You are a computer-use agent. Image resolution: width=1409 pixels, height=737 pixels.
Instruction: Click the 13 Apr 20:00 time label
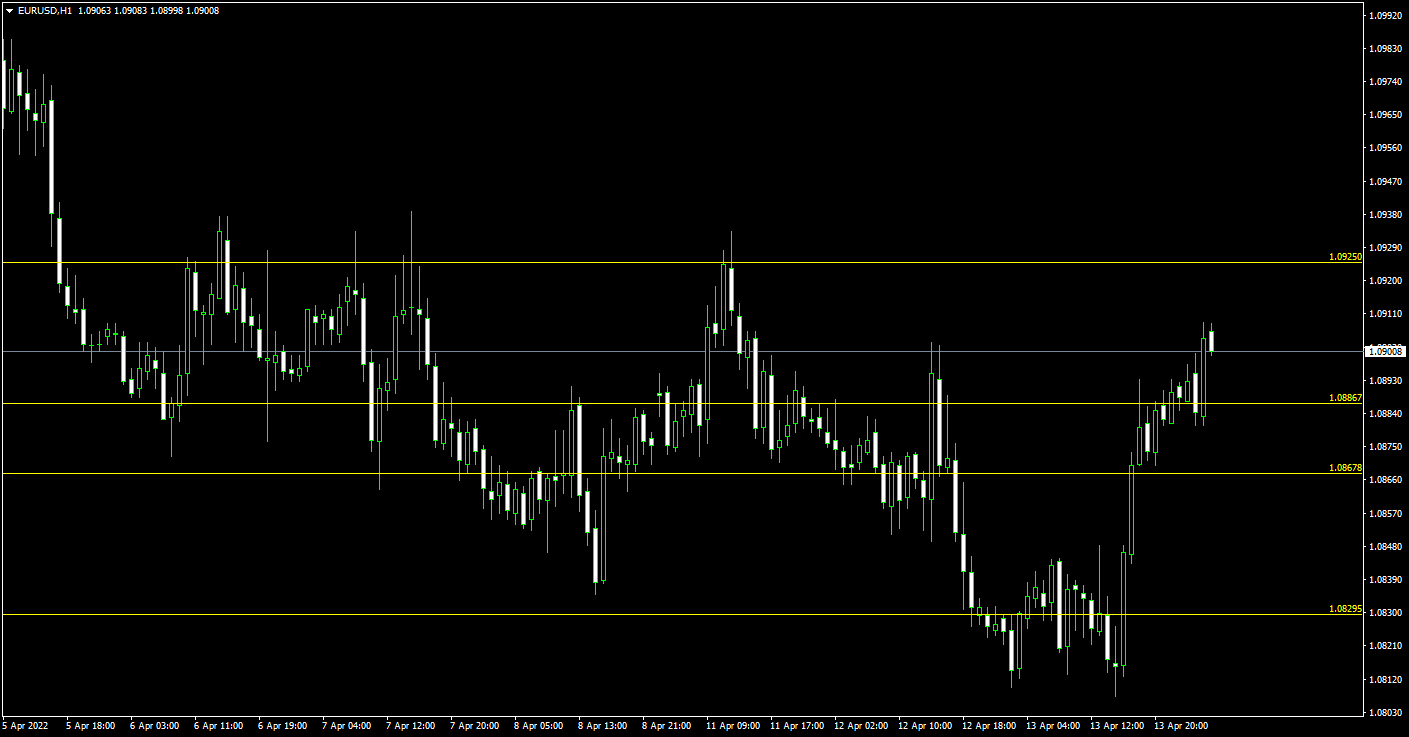click(1181, 725)
